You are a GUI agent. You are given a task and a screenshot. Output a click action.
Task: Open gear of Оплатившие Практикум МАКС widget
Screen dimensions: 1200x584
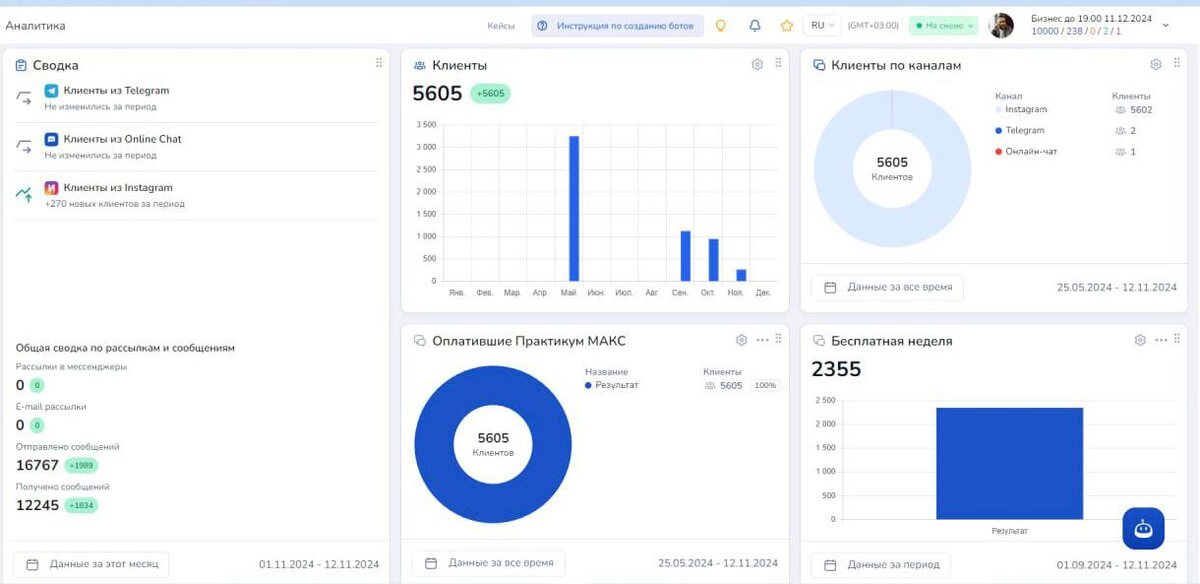741,340
